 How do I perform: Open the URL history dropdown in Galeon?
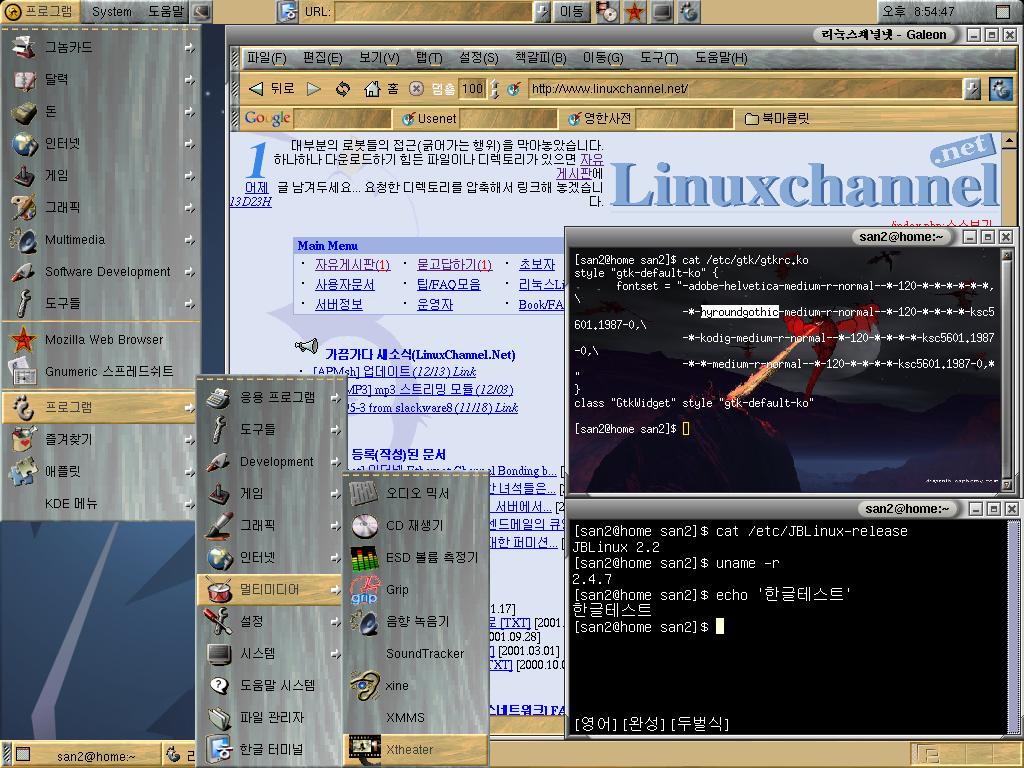point(972,89)
